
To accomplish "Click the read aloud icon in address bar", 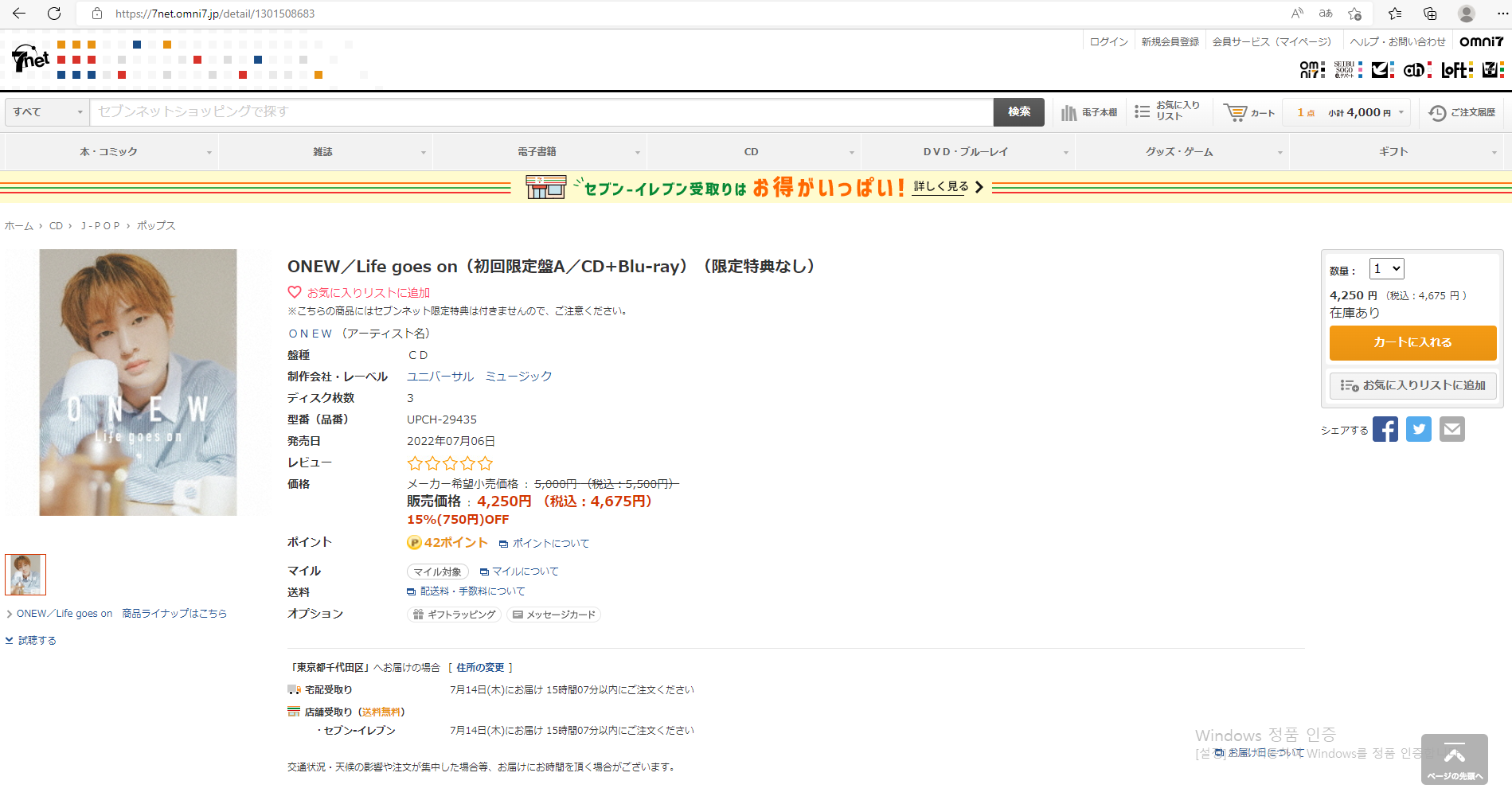I will click(x=1297, y=14).
